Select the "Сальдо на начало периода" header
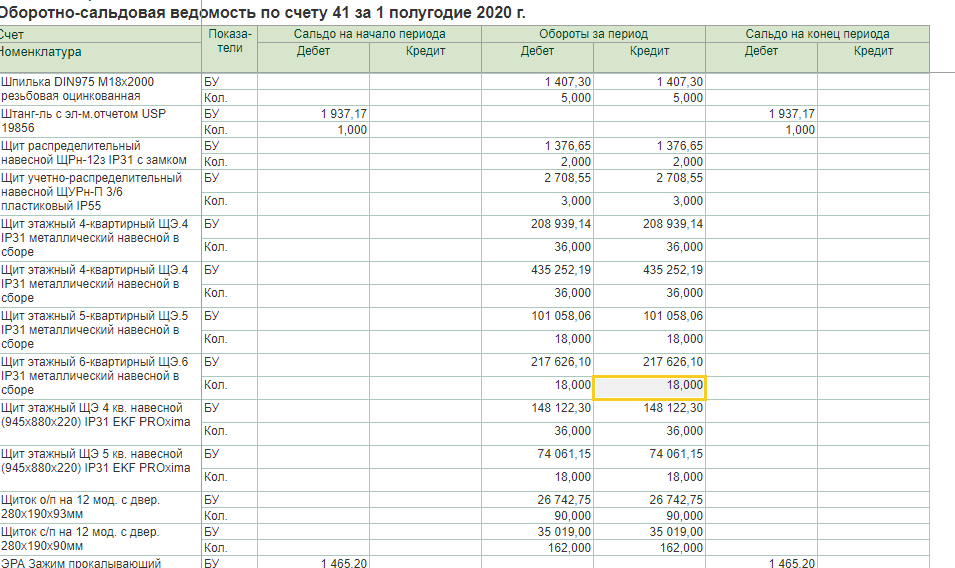The width and height of the screenshot is (955, 568). pyautogui.click(x=369, y=34)
